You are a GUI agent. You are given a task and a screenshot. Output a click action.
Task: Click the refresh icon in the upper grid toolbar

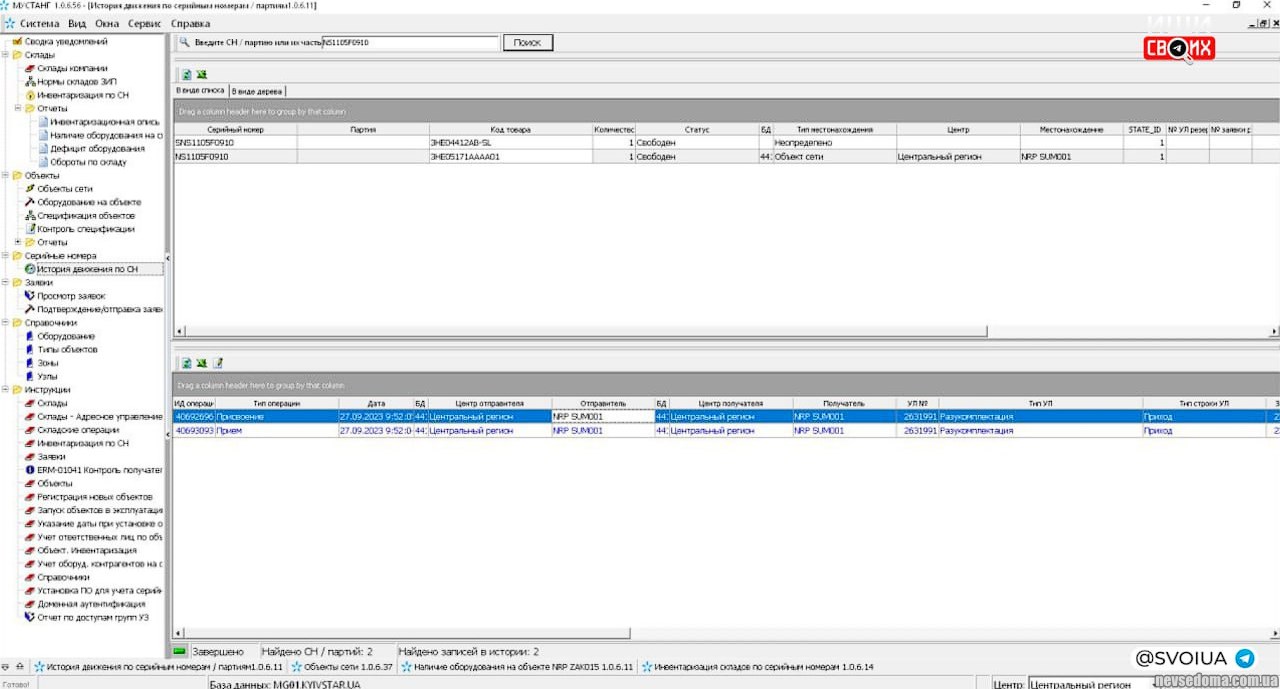click(x=186, y=74)
